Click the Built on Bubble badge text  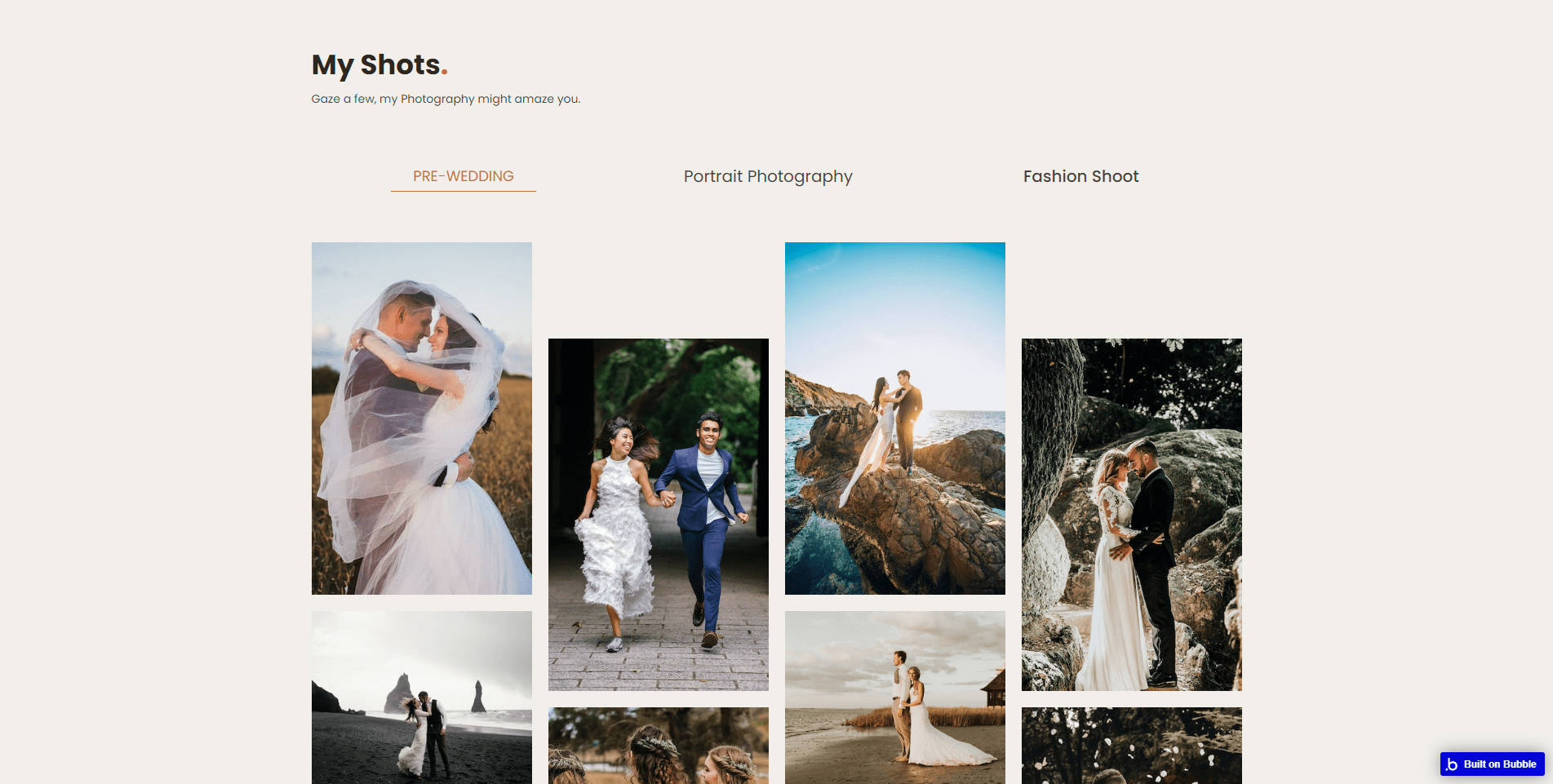[x=1499, y=764]
